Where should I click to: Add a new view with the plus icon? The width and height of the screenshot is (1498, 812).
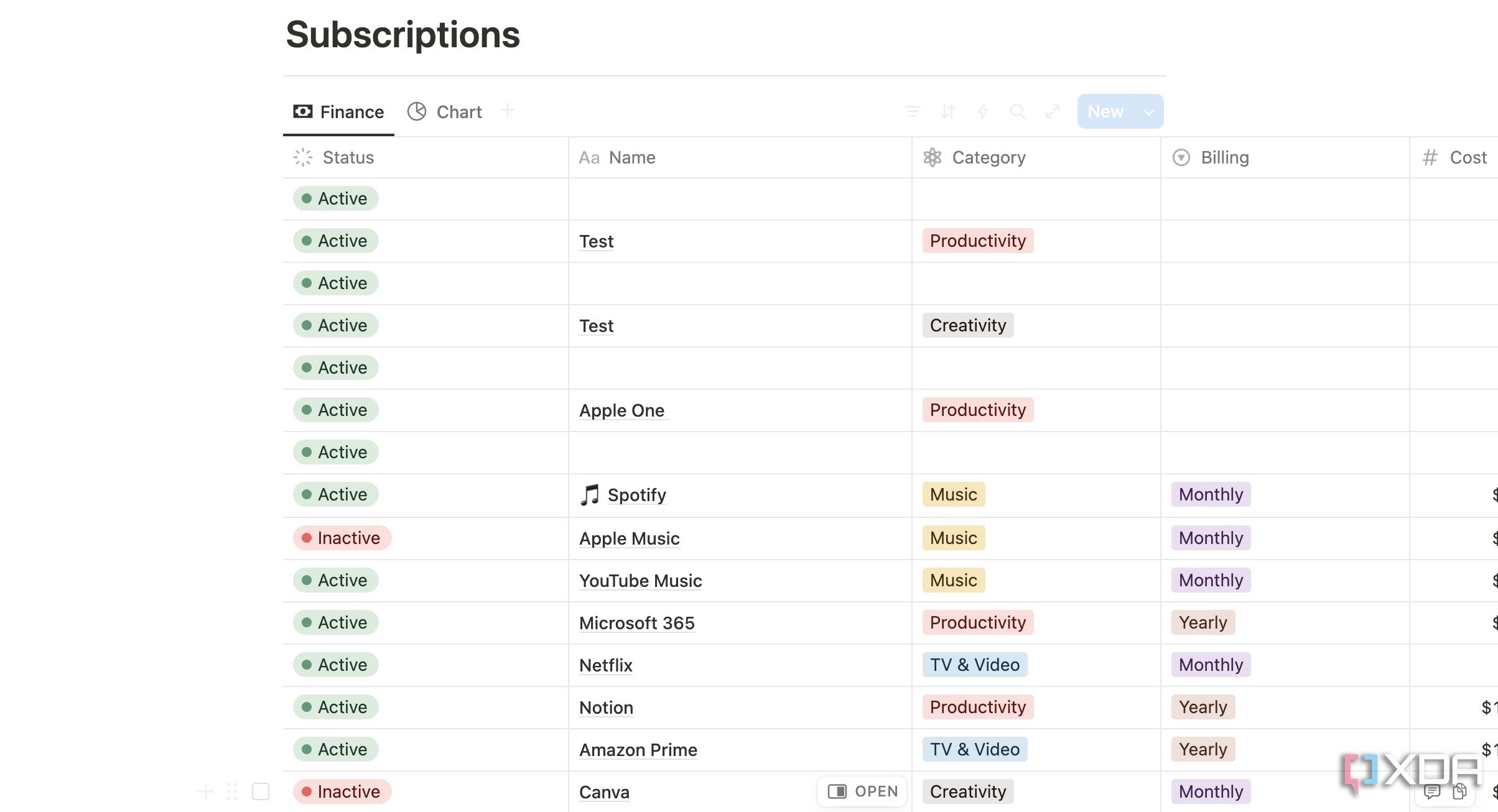pos(508,111)
